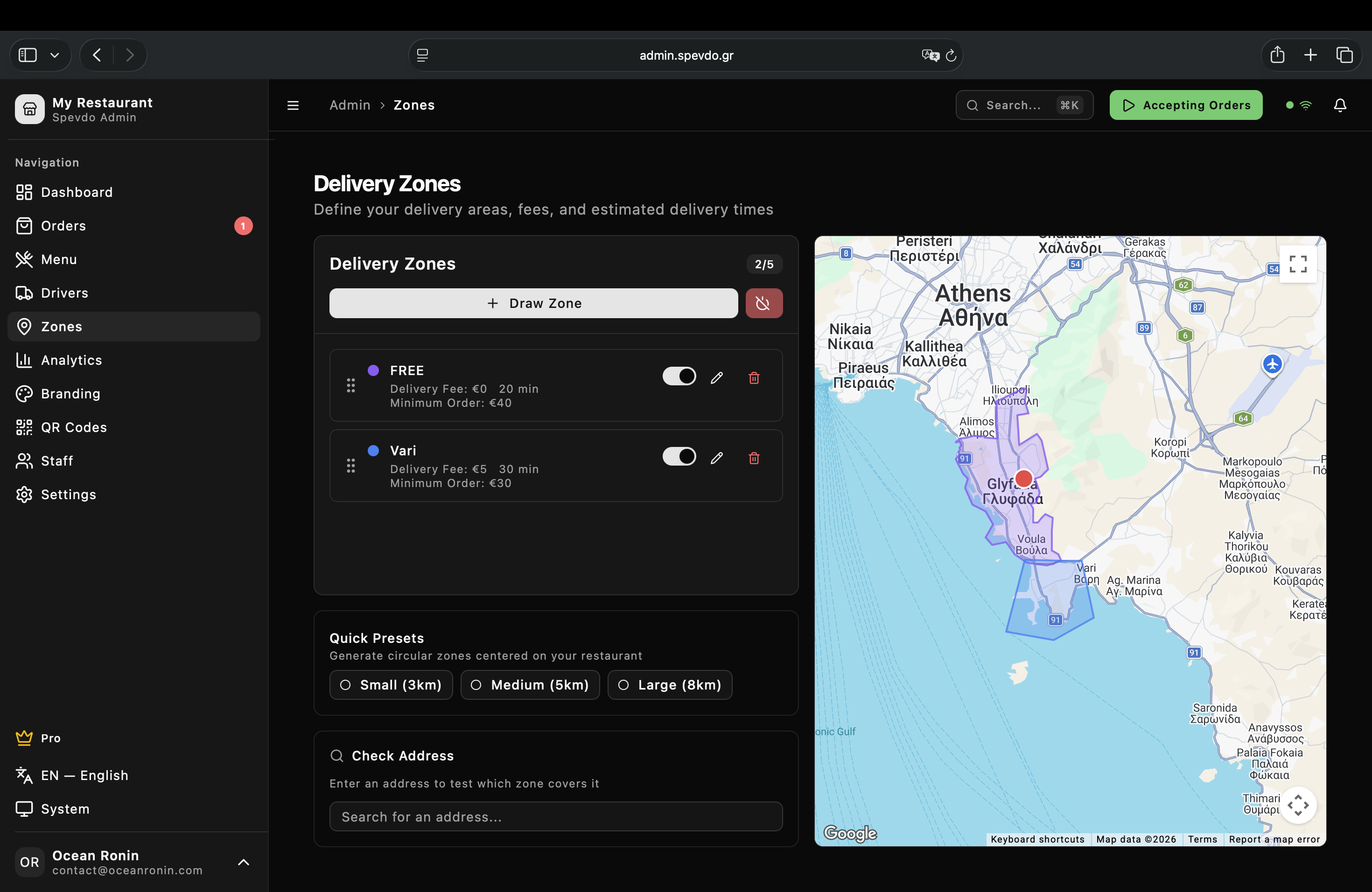
Task: Collapse the Ocean Ronin profile section
Action: [243, 862]
